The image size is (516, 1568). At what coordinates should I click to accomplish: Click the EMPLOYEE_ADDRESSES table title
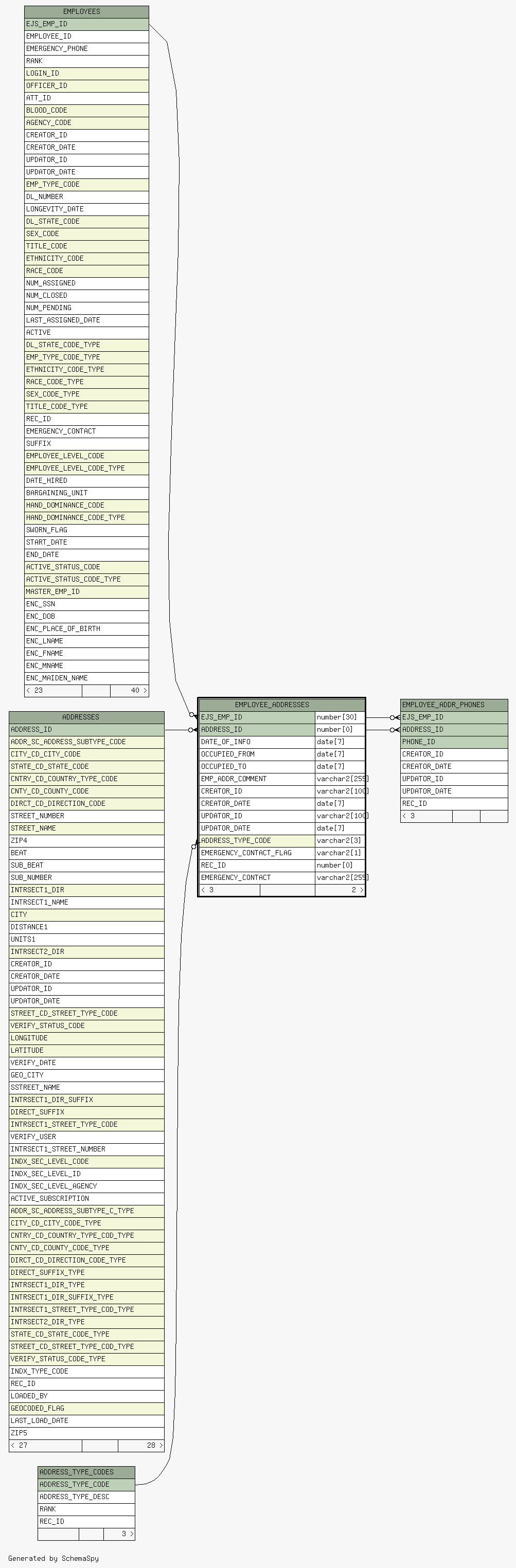[x=282, y=705]
